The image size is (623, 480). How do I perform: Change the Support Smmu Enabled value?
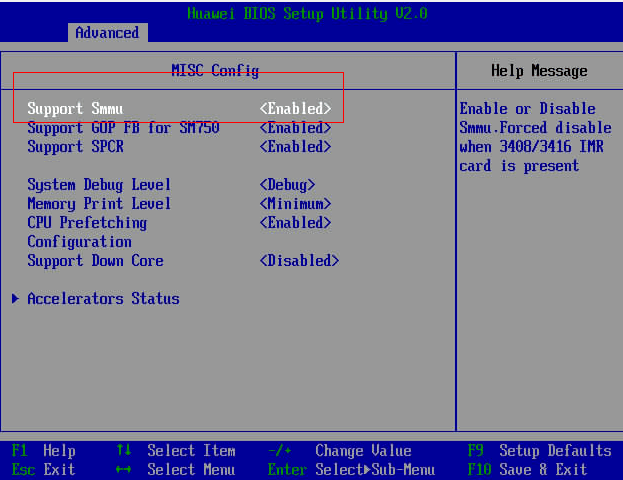click(295, 108)
